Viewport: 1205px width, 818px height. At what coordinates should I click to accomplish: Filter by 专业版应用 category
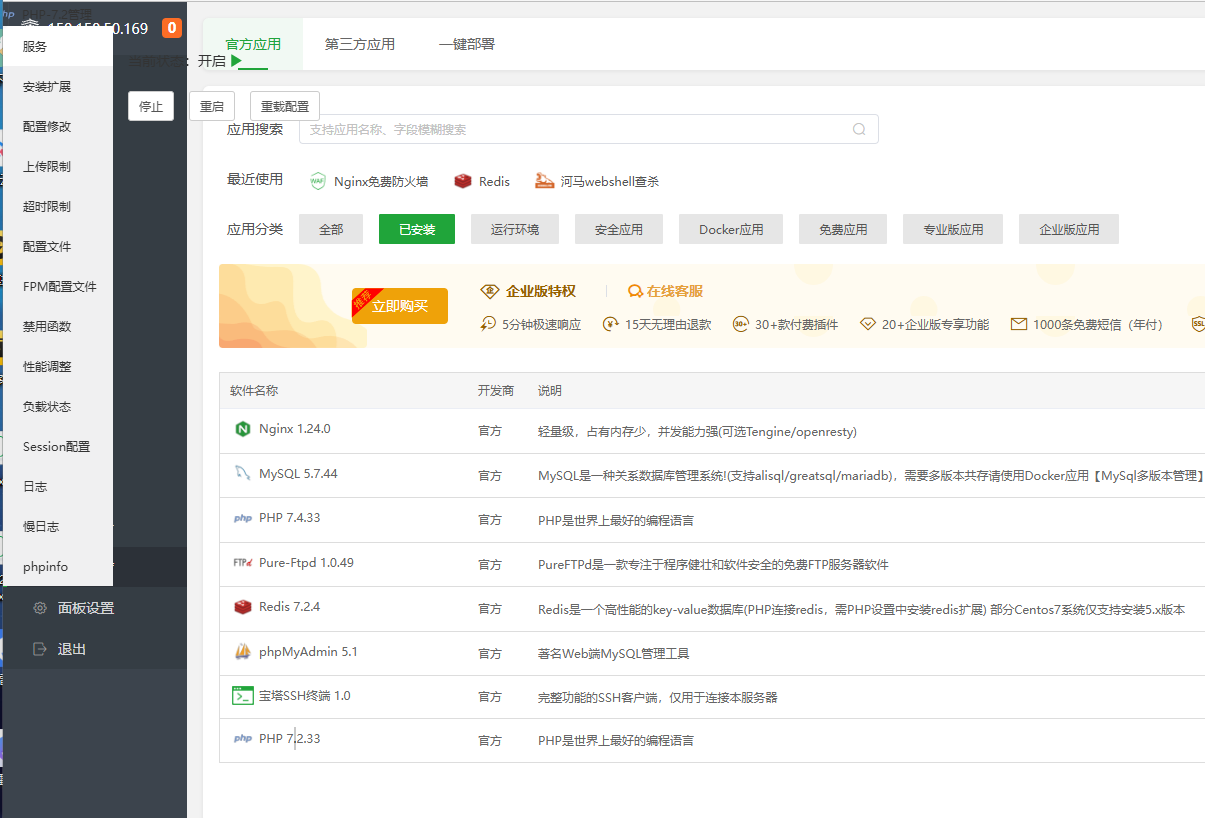[953, 229]
